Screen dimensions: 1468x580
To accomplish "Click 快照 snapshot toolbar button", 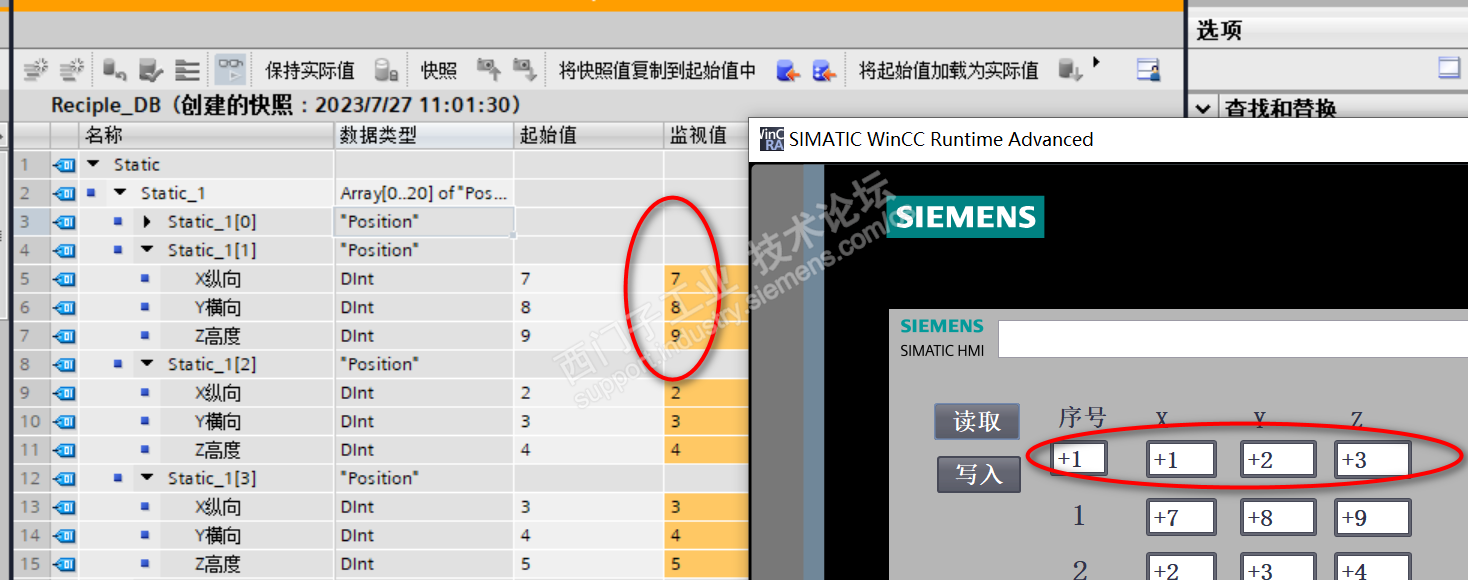I will click(x=439, y=71).
